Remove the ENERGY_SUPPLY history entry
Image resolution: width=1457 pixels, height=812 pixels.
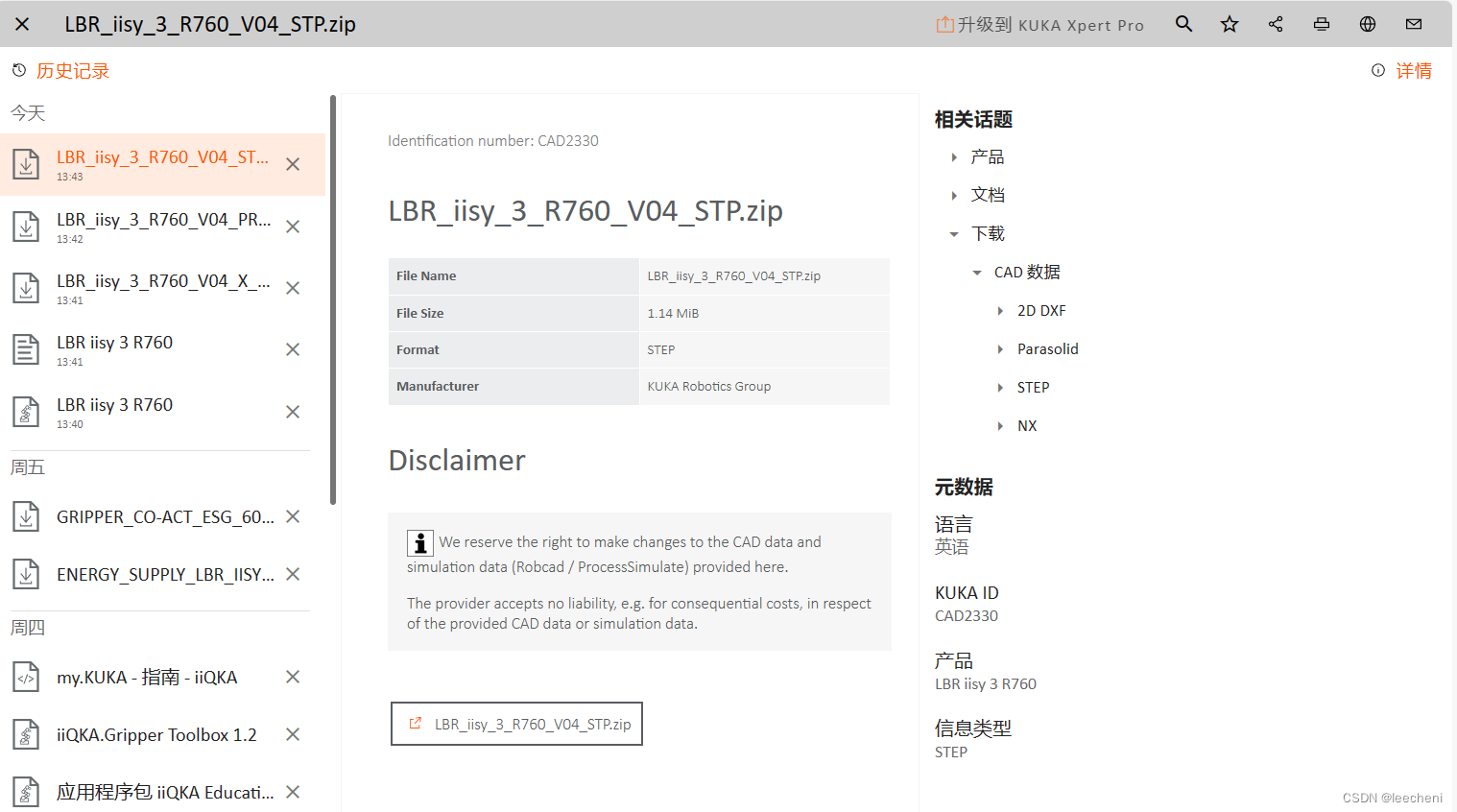[293, 574]
